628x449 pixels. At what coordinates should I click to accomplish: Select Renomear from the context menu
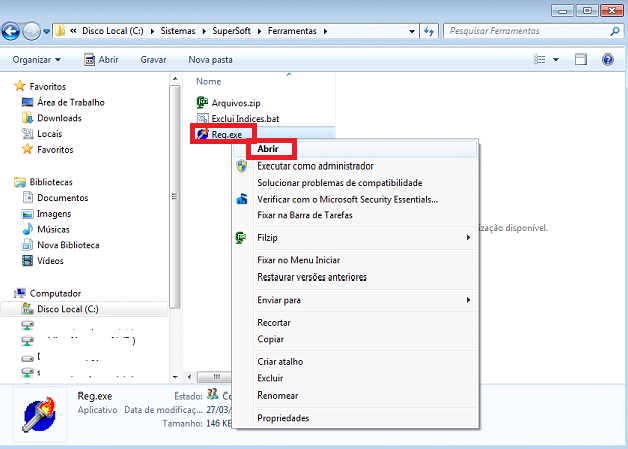point(278,394)
